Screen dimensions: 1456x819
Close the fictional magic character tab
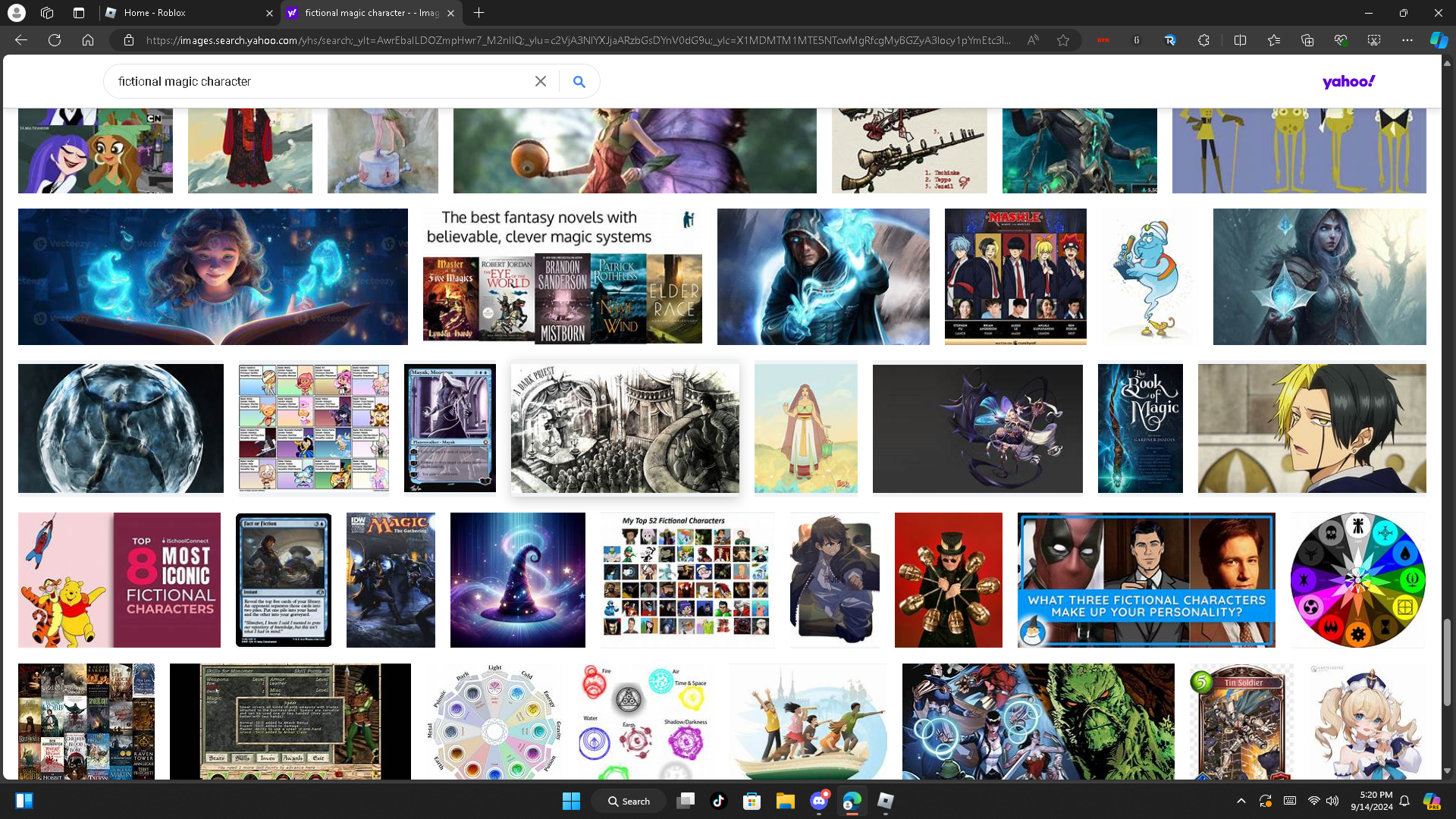[450, 13]
